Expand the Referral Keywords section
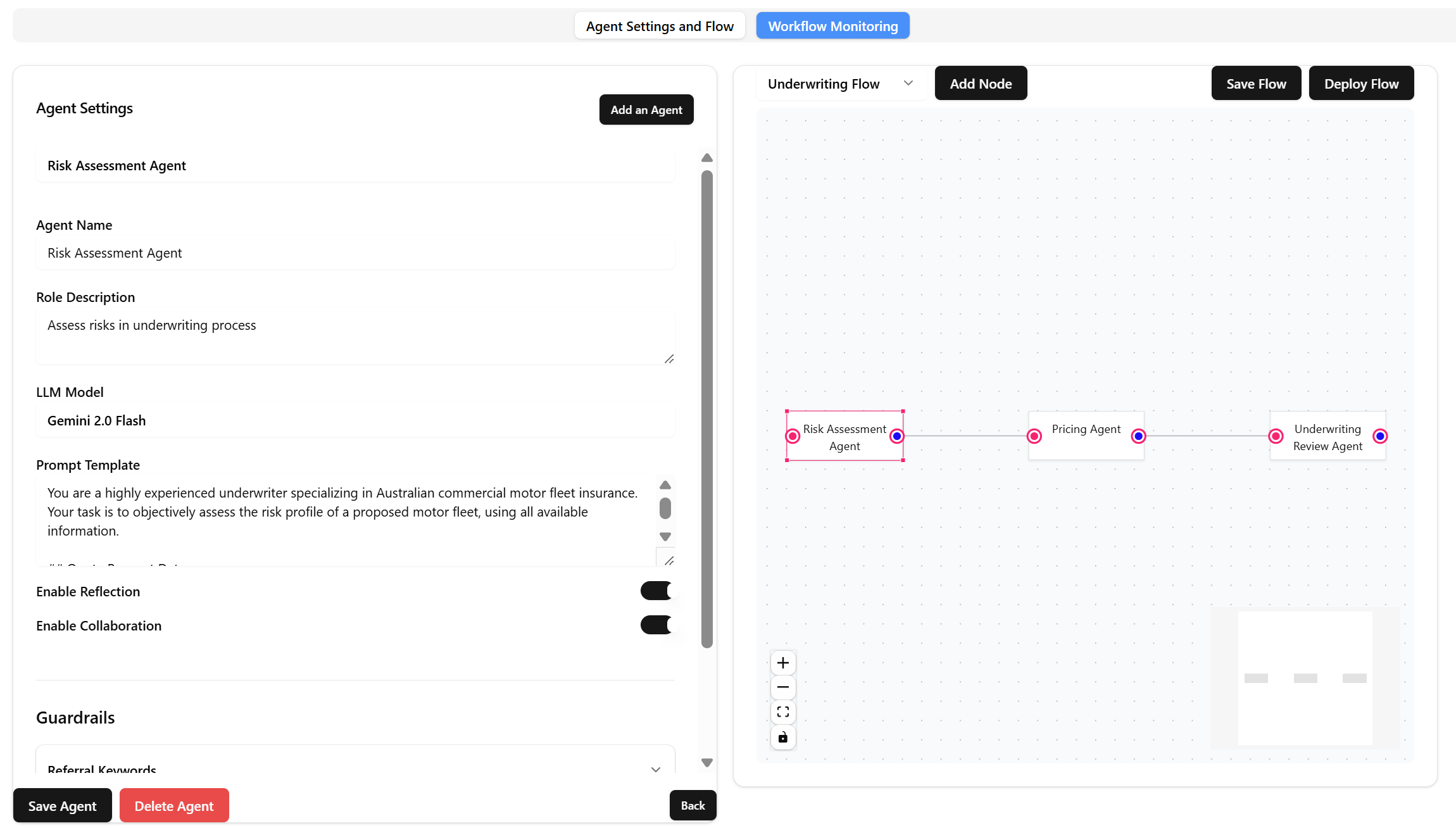 (x=655, y=769)
